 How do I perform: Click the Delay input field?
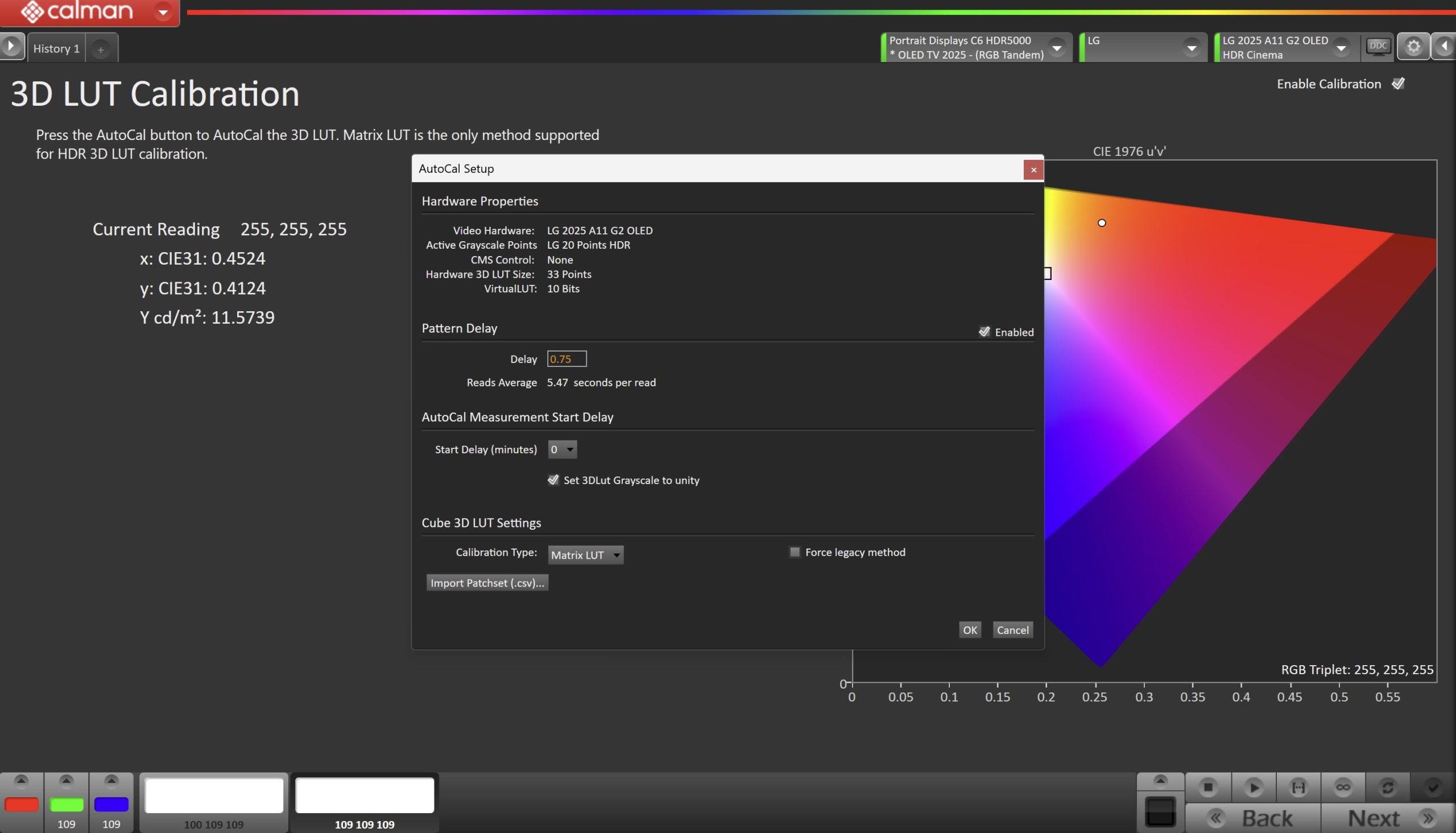[x=566, y=358]
